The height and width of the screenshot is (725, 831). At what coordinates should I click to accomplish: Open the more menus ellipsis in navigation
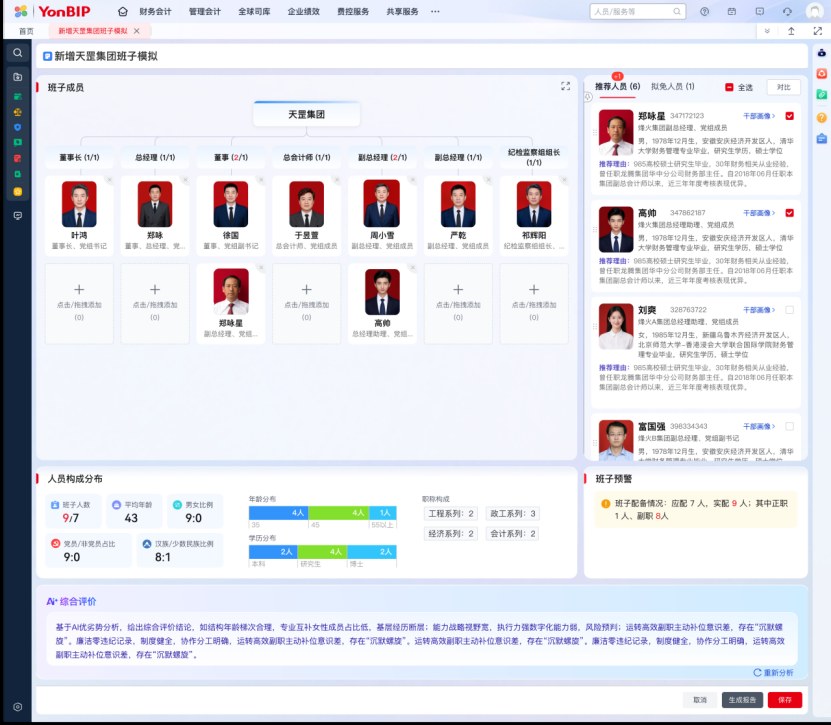click(x=435, y=11)
